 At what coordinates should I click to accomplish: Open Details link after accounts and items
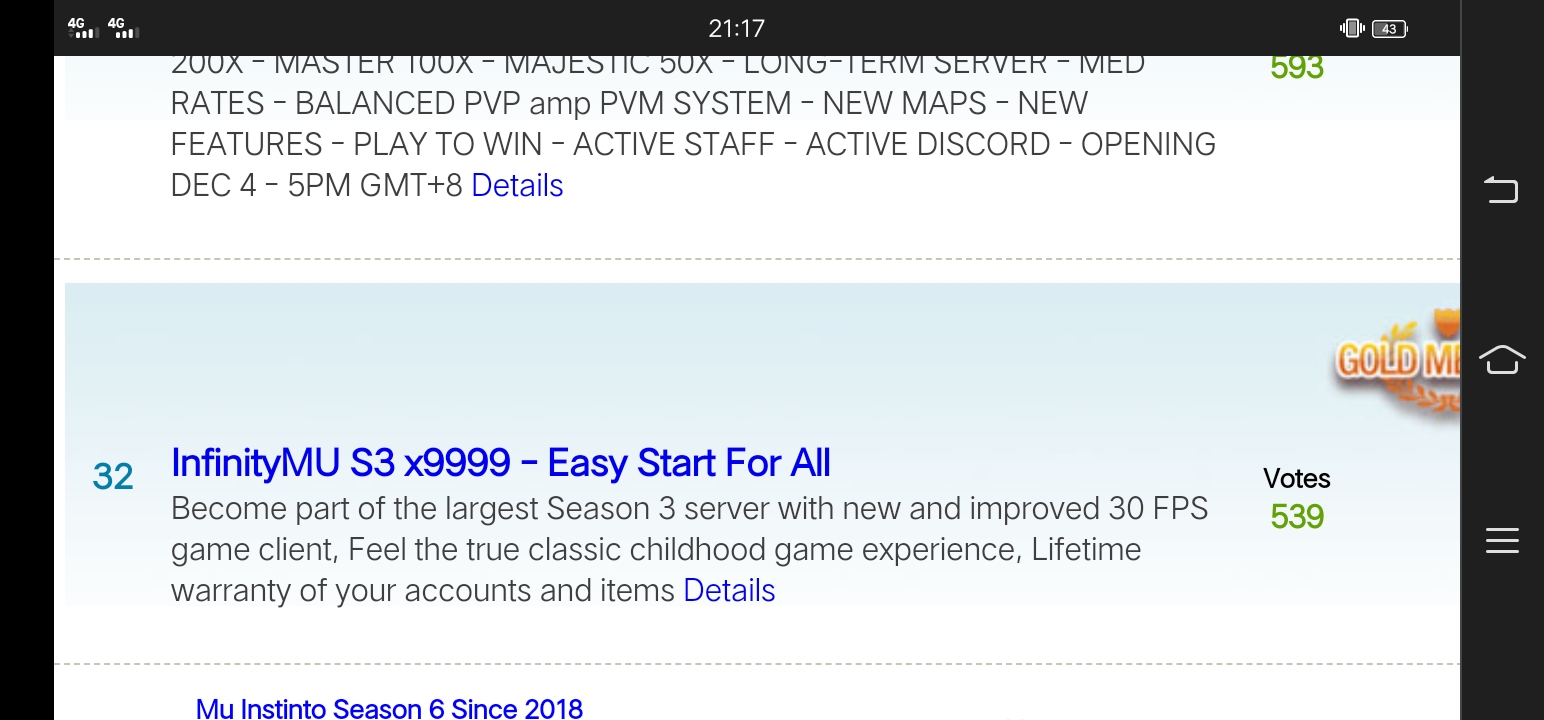(729, 590)
